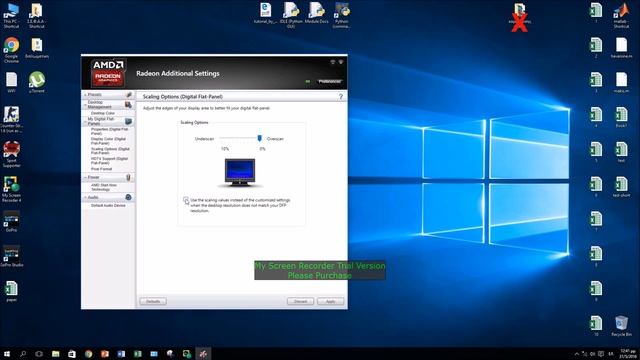640x360 pixels.
Task: Click the Power section icon in sidebar
Action: pyautogui.click(x=128, y=177)
